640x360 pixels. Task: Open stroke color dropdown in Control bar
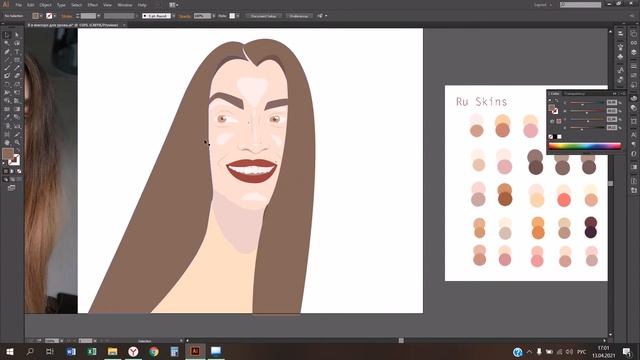click(x=55, y=16)
